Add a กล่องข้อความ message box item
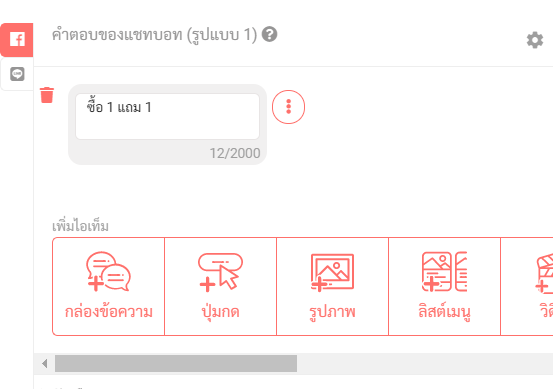Image resolution: width=553 pixels, height=389 pixels. [109, 286]
